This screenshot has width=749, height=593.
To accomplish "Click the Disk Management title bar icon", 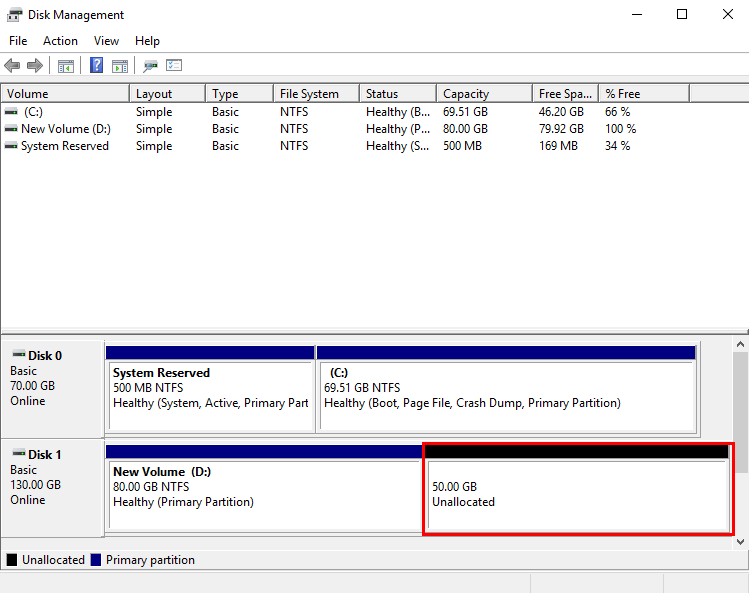I will click(x=14, y=15).
